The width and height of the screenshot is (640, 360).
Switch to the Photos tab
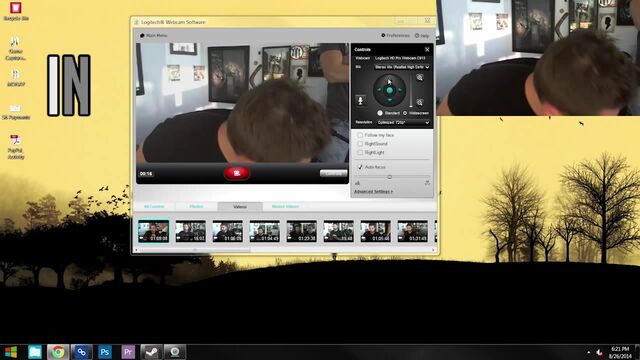(x=196, y=207)
